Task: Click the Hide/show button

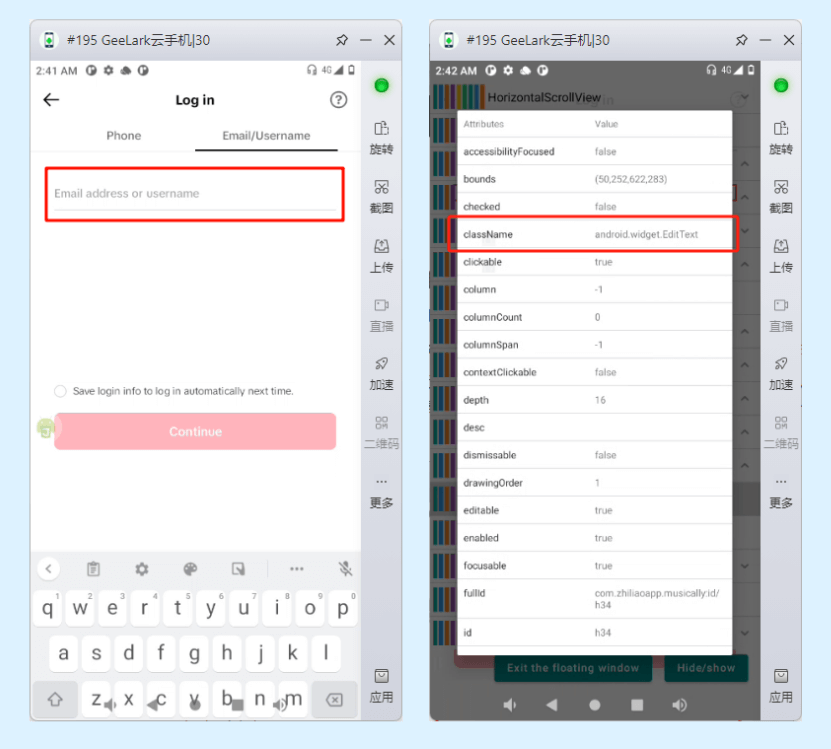Action: (x=706, y=668)
